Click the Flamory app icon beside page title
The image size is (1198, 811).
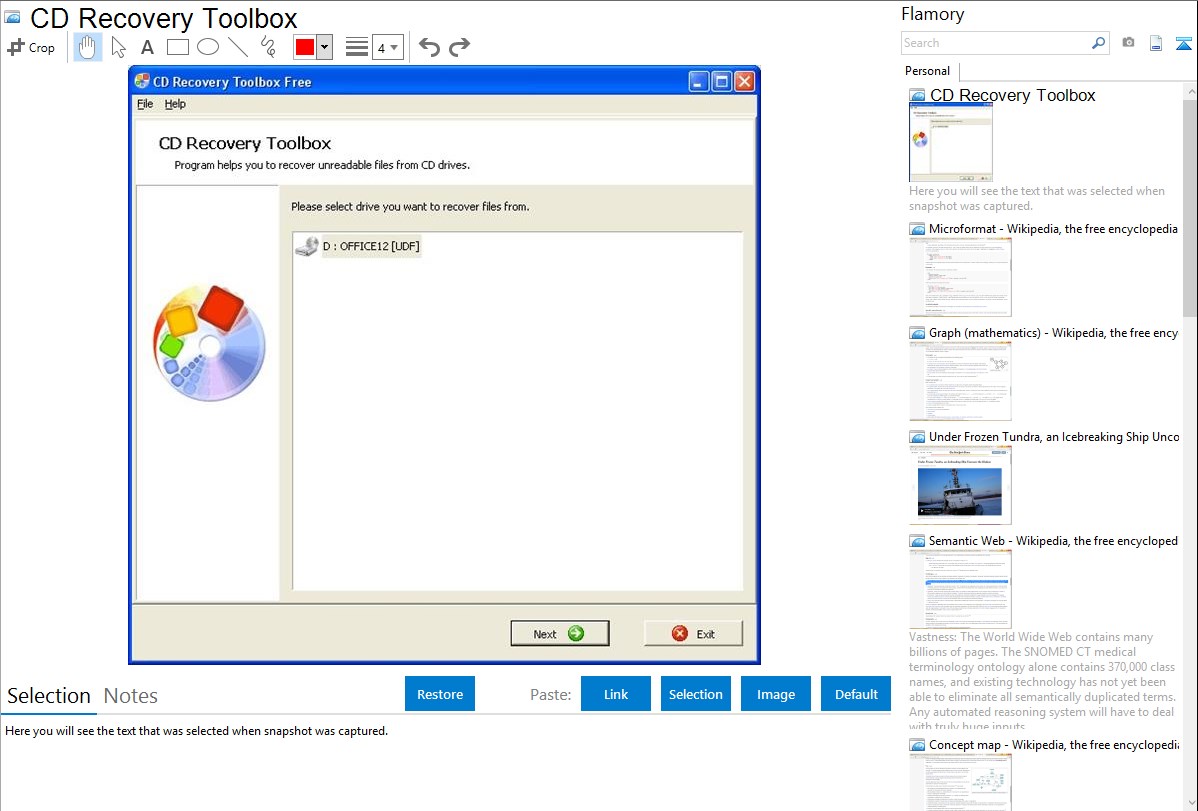(12, 18)
